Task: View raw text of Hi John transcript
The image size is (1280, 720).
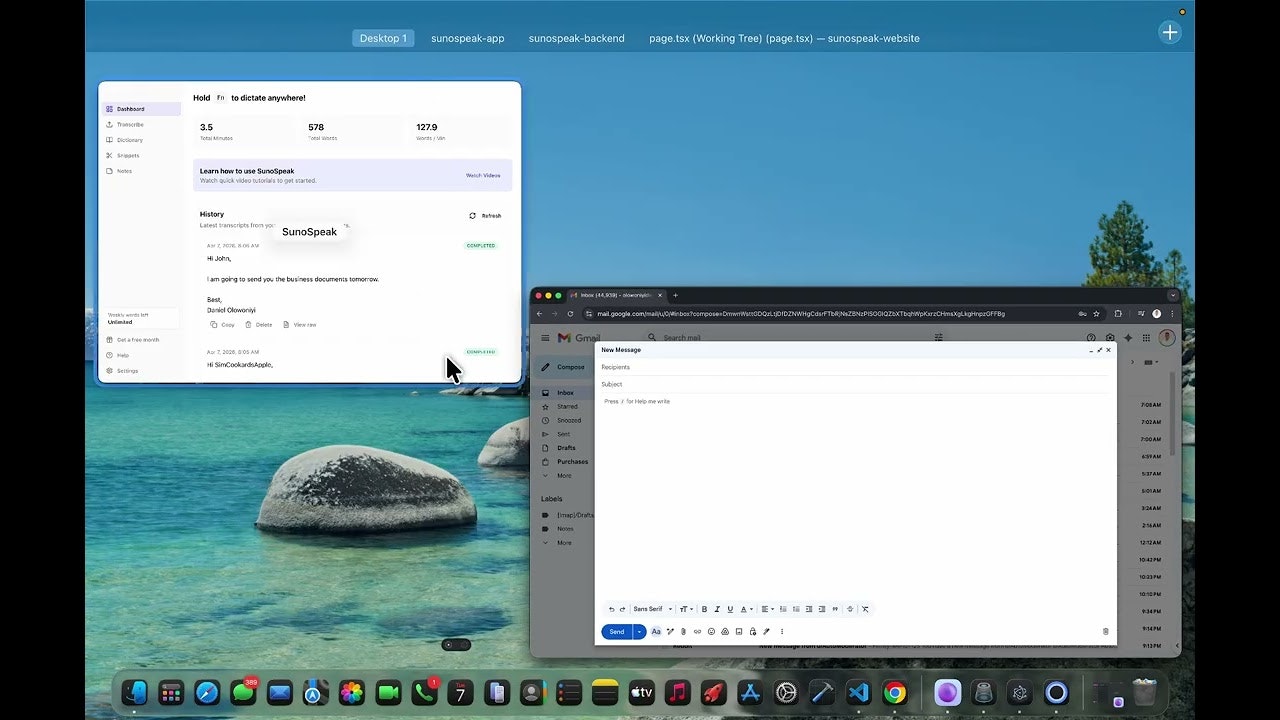Action: pyautogui.click(x=299, y=325)
